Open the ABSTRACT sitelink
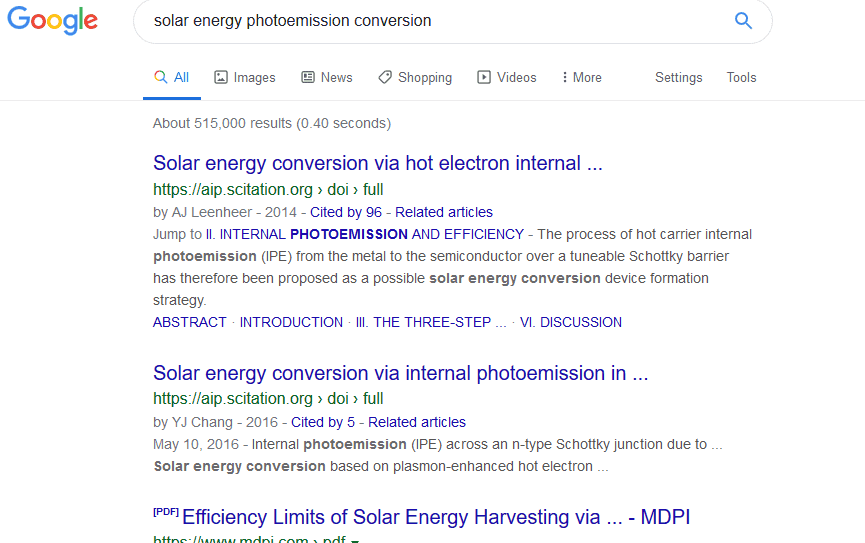 (x=190, y=322)
